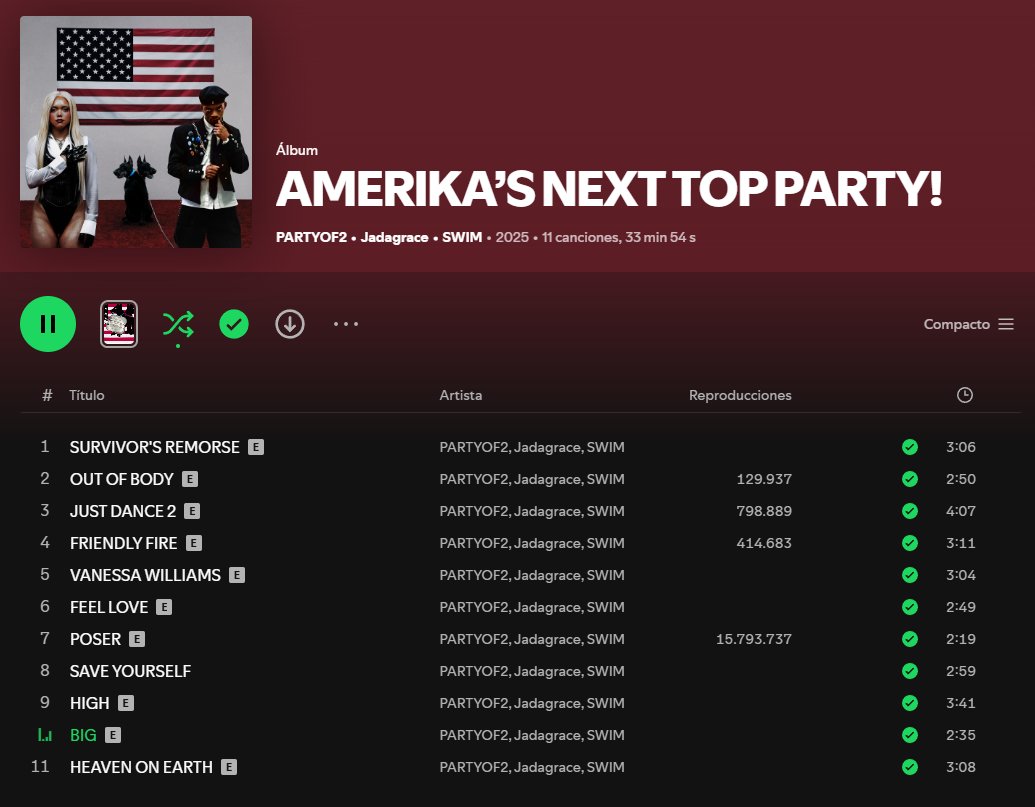Pause the album with the green button
Image resolution: width=1035 pixels, height=807 pixels.
[48, 324]
